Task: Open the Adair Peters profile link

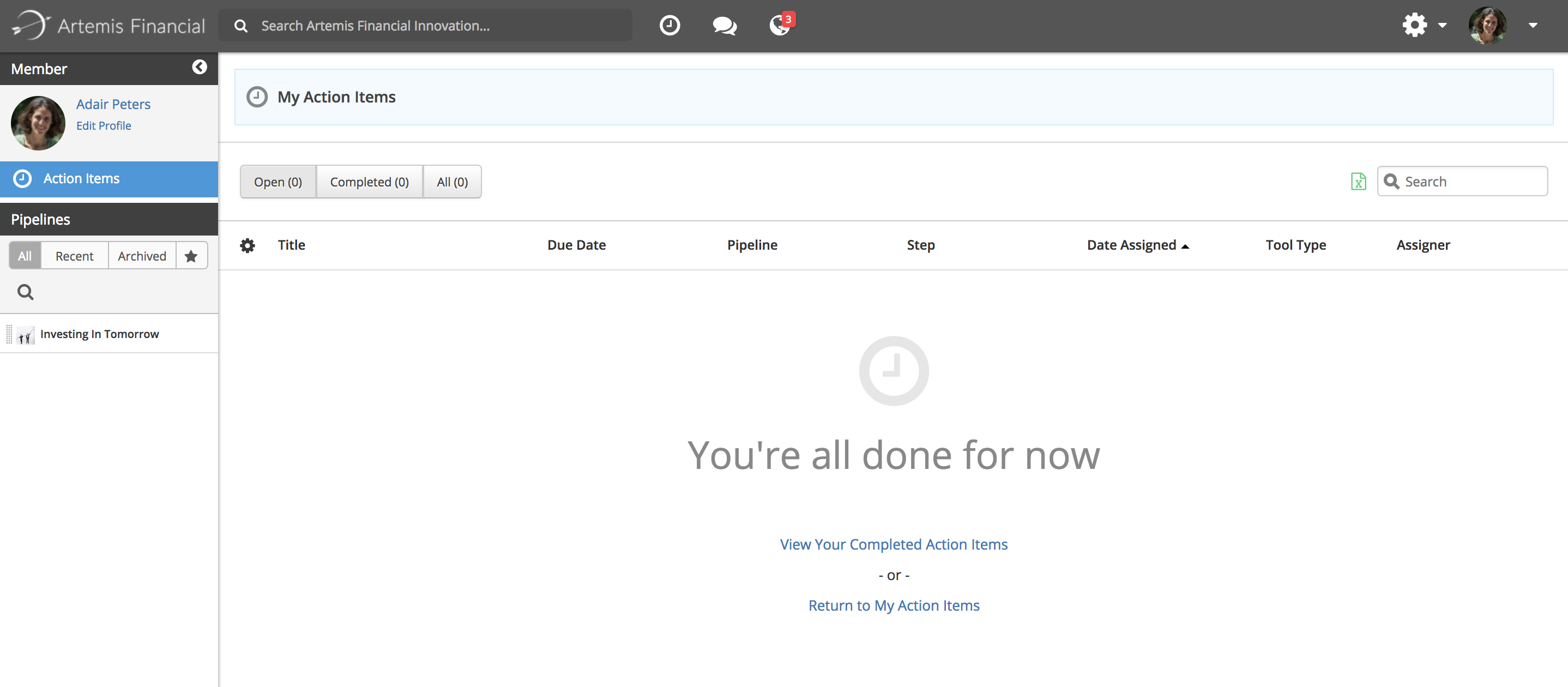Action: click(x=113, y=104)
